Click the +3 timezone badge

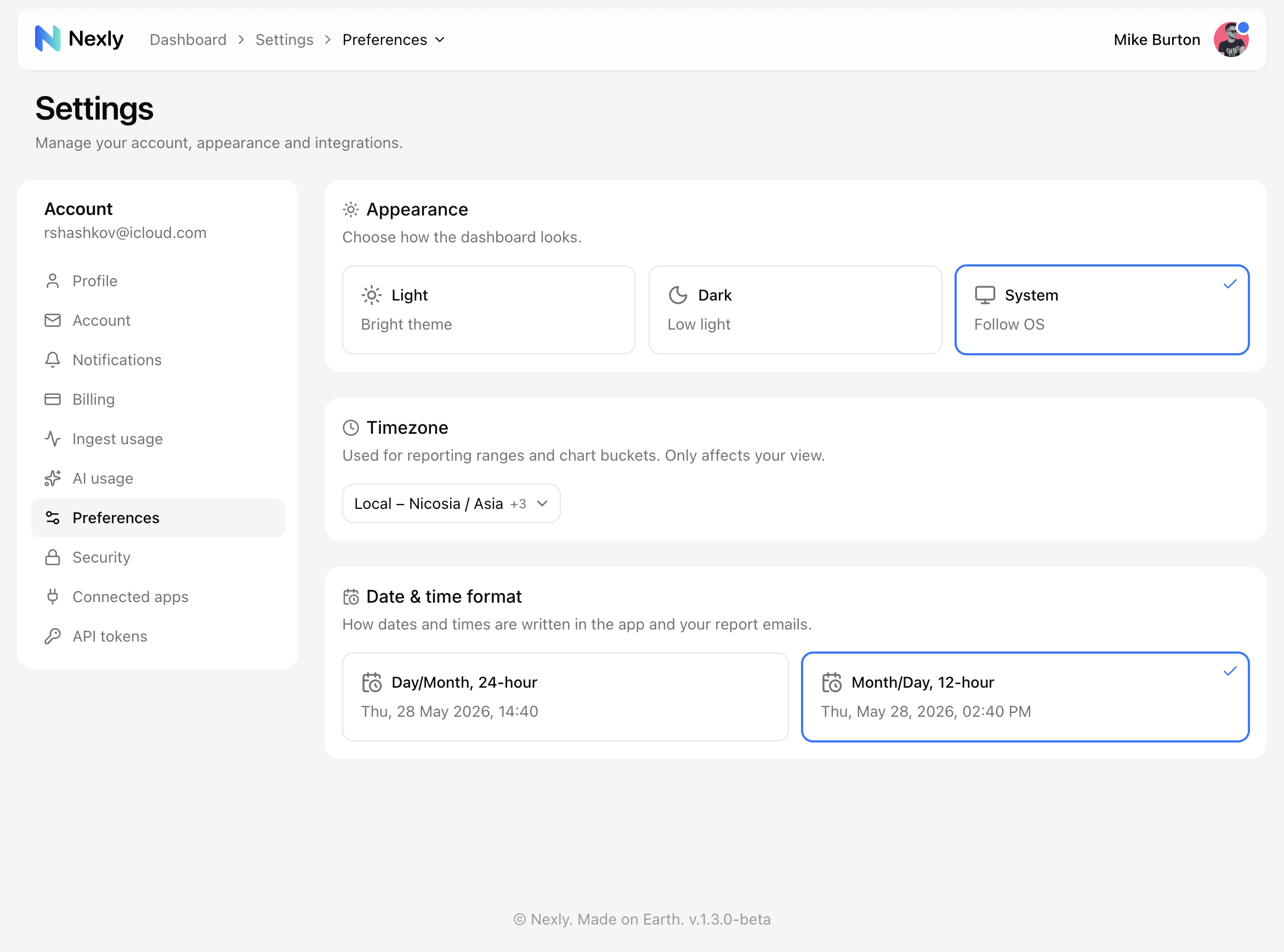point(518,503)
